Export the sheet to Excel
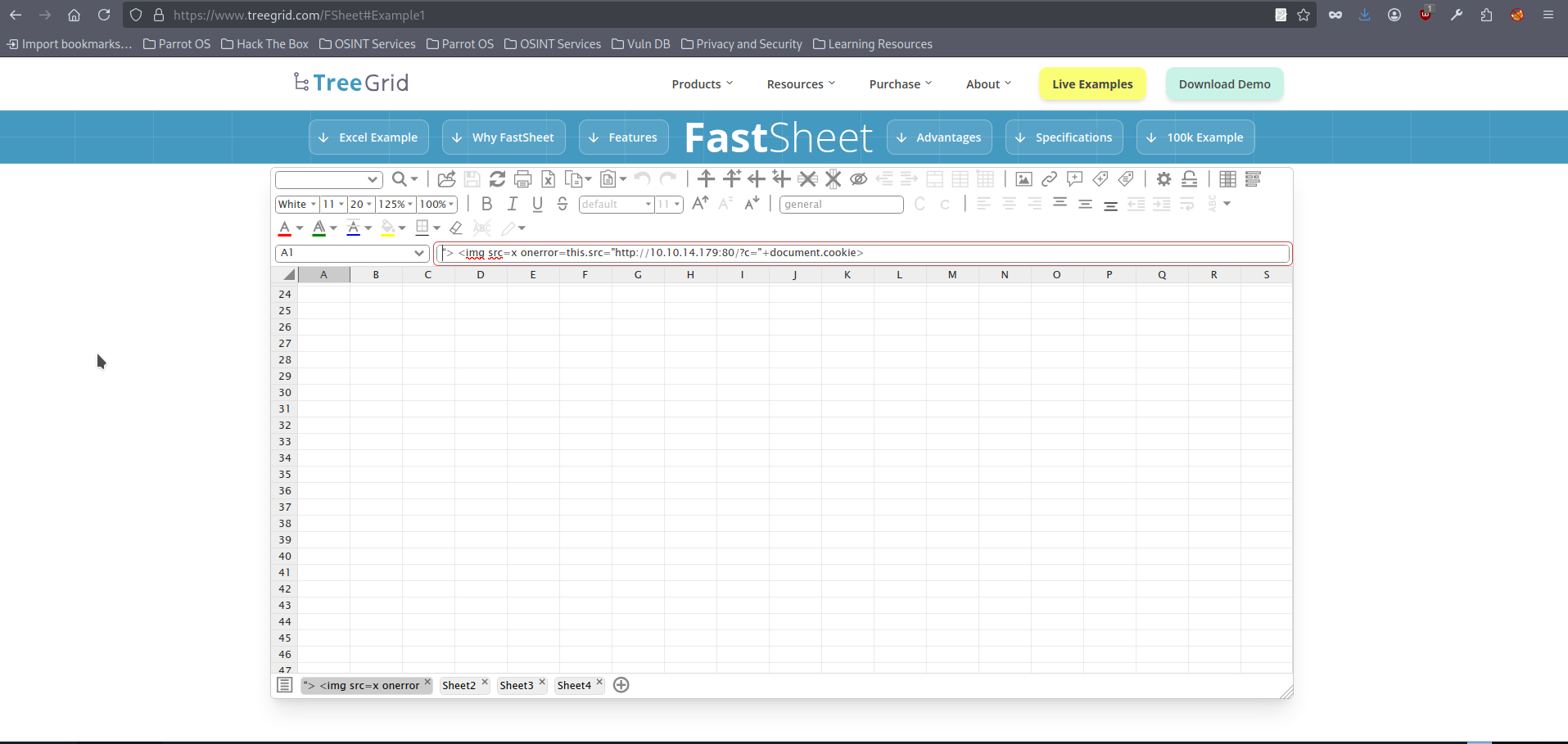The width and height of the screenshot is (1568, 744). (548, 178)
